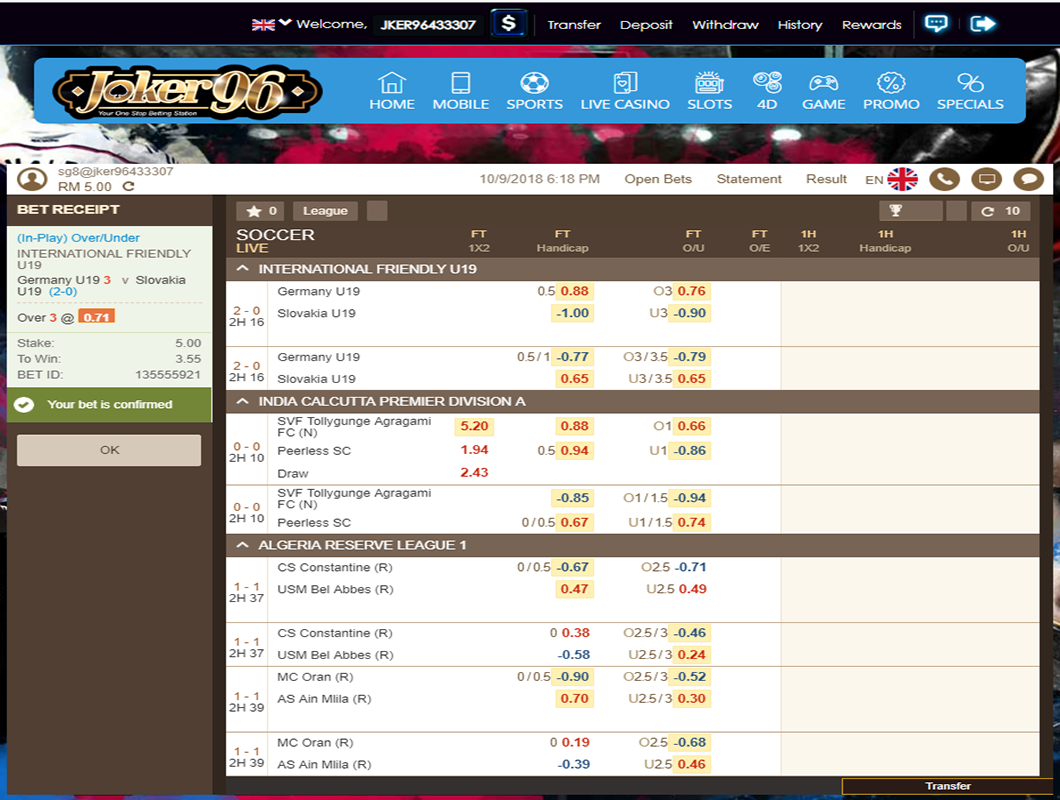1060x800 pixels.
Task: Refresh the account balance next to RM 5.00
Action: pyautogui.click(x=128, y=187)
